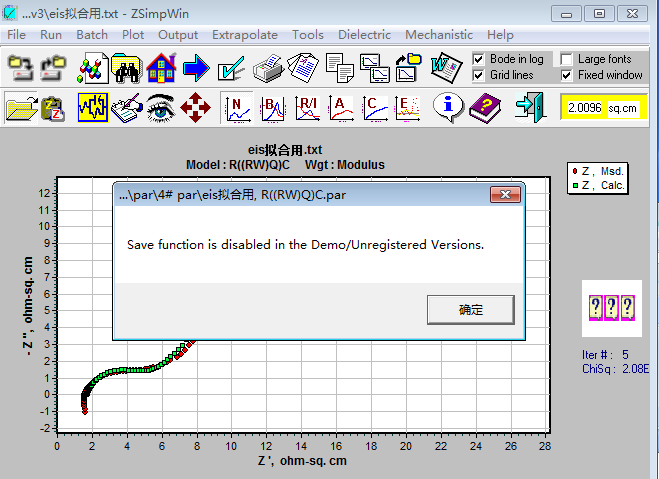
Task: Click the open data file icon with arrow
Action: [21, 68]
